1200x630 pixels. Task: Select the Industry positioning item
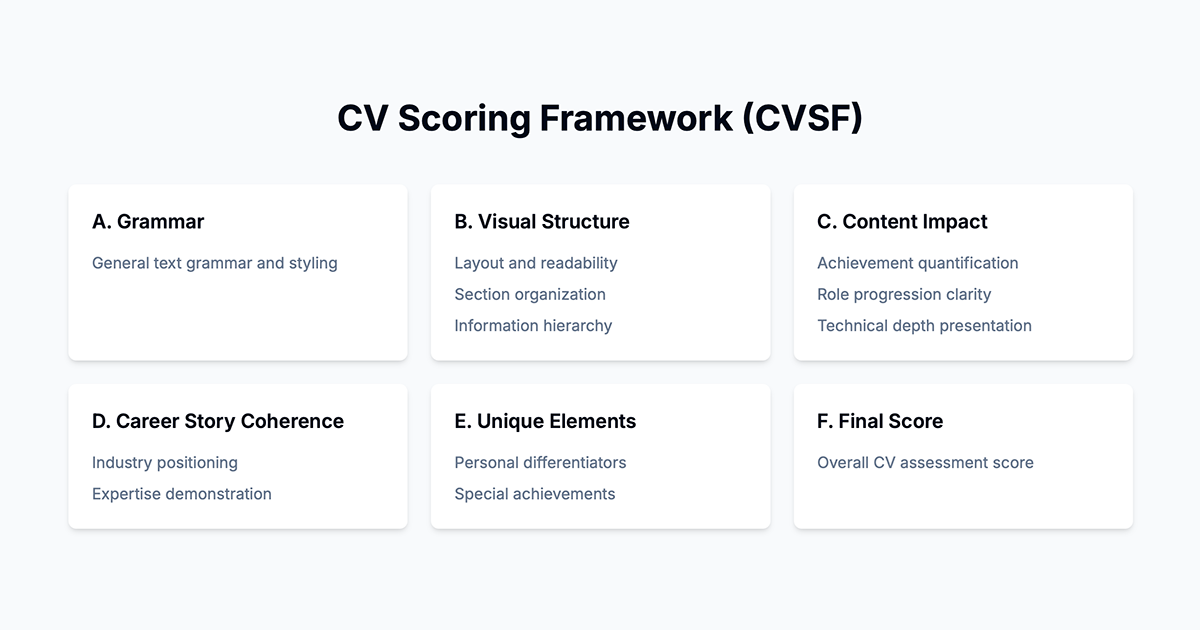(165, 462)
